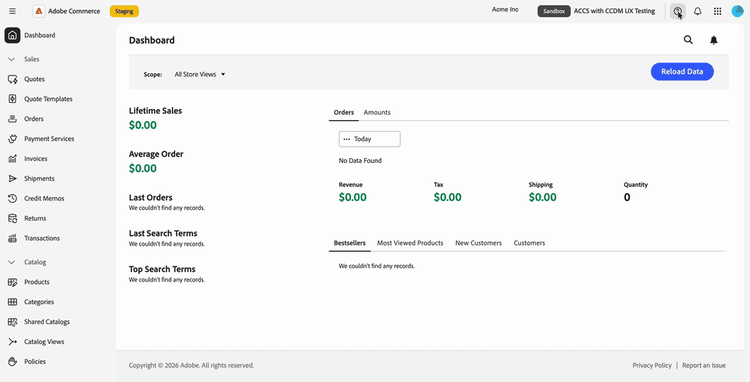
Task: Open Credit Memos in the sidebar
Action: 44,198
